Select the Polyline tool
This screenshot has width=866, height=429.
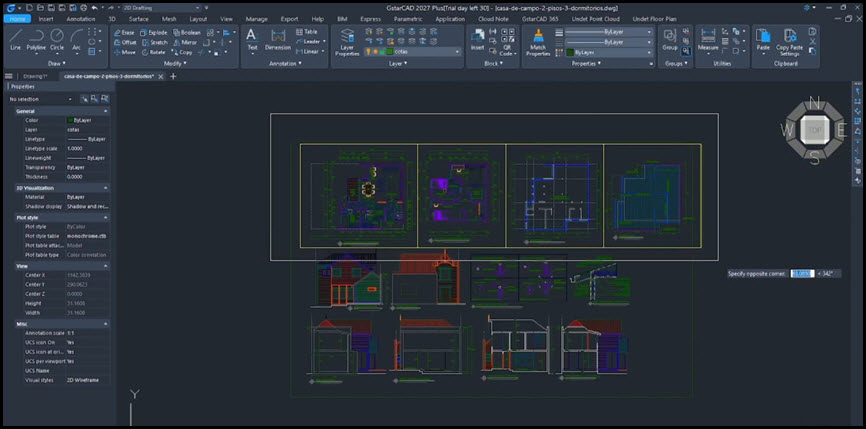point(36,40)
